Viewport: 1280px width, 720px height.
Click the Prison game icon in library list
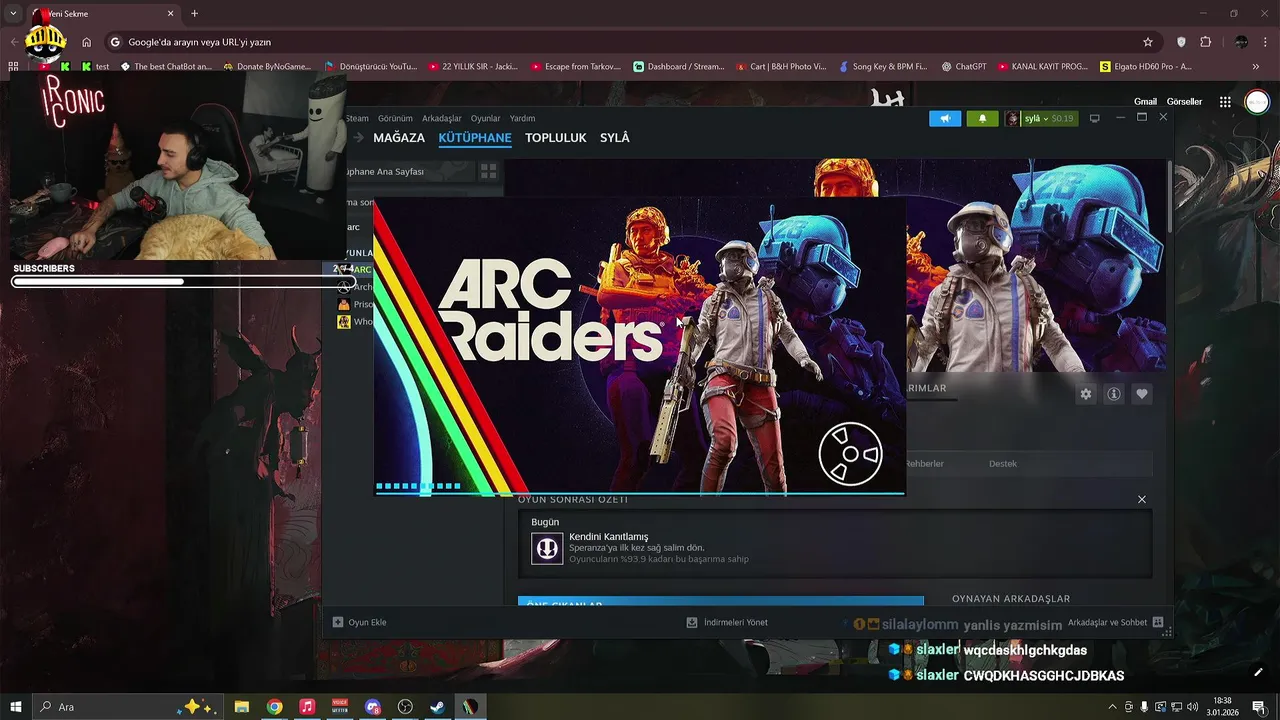click(x=344, y=304)
